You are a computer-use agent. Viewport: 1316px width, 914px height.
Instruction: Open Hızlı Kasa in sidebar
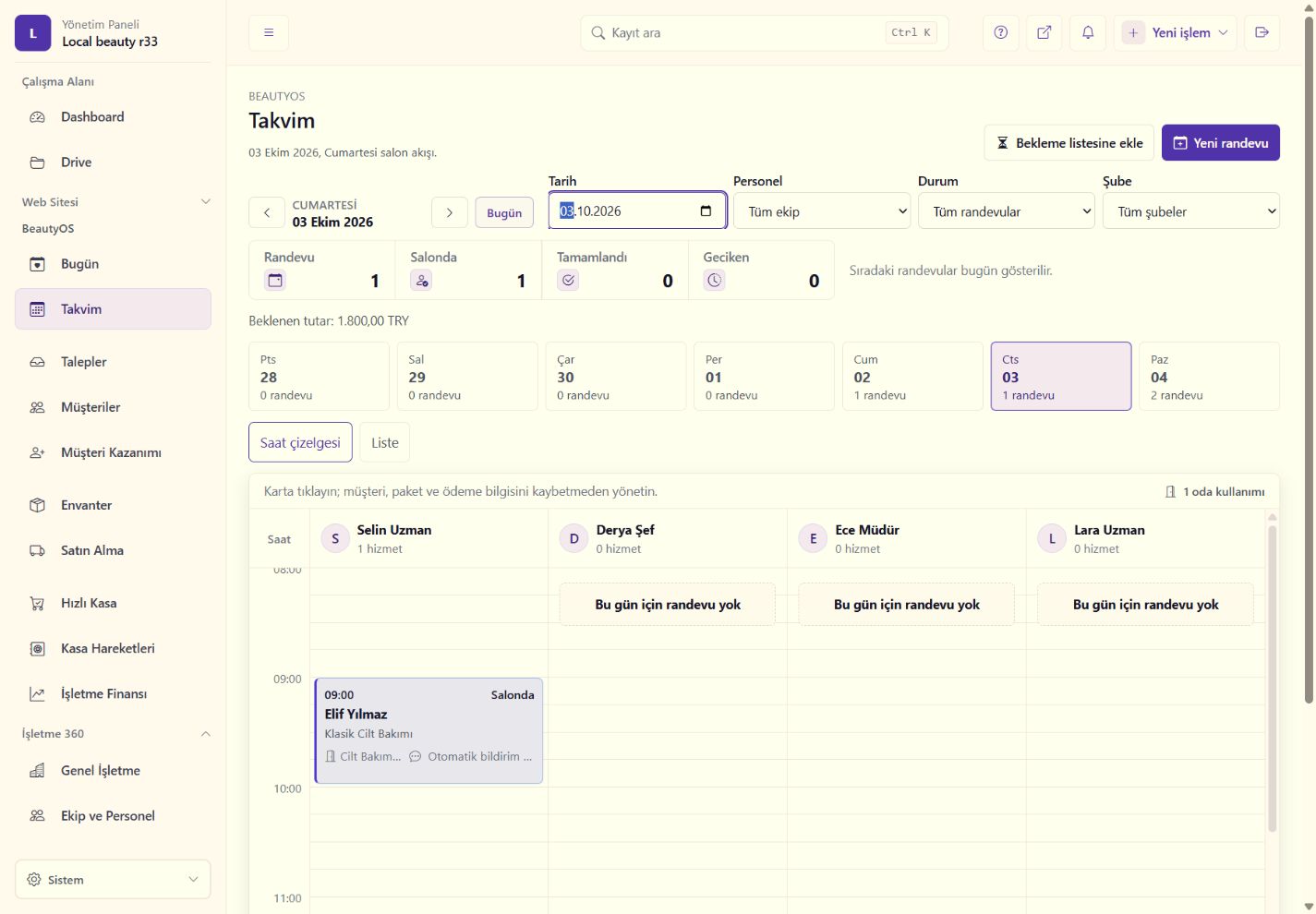coord(113,603)
